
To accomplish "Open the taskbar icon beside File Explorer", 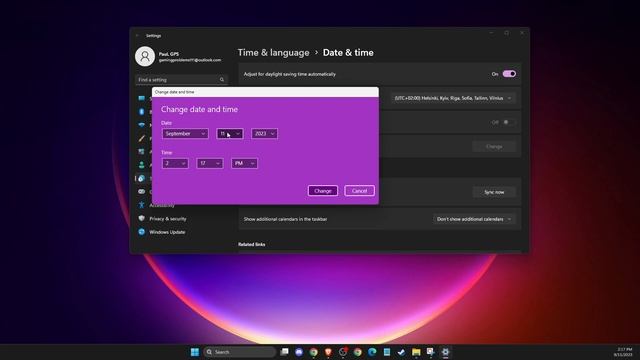I will click(431, 352).
